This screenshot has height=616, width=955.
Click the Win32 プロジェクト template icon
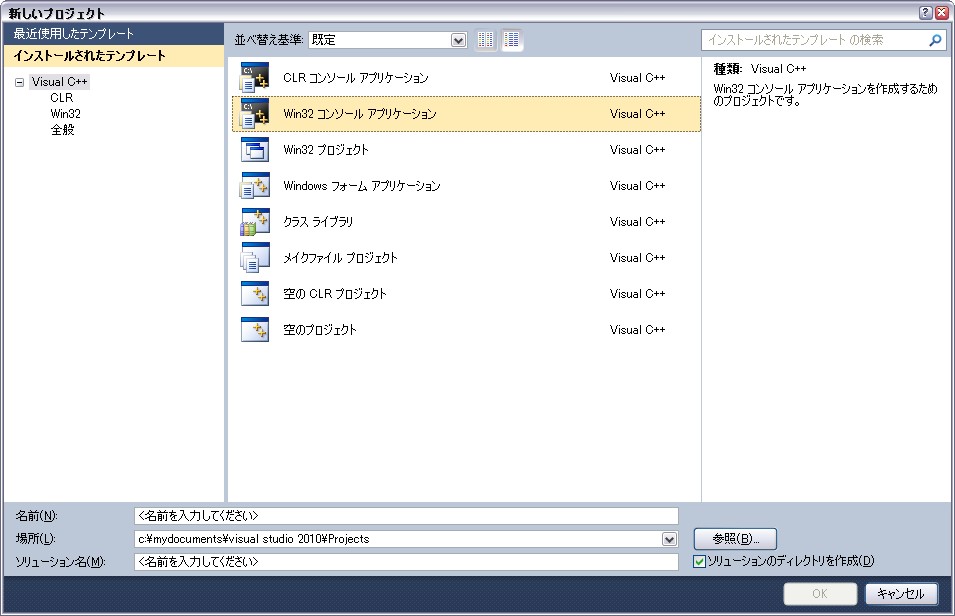[255, 149]
